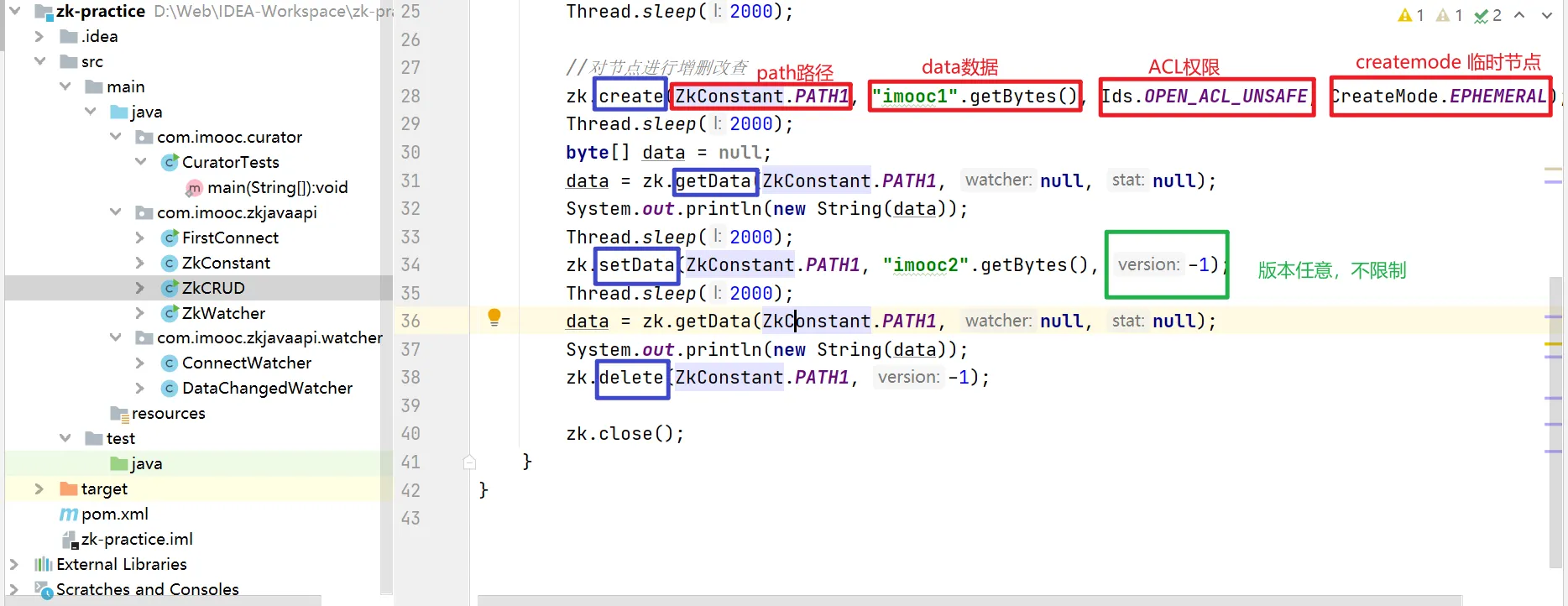Collapse the com.imooc.curator package
The height and width of the screenshot is (606, 1568).
point(115,138)
